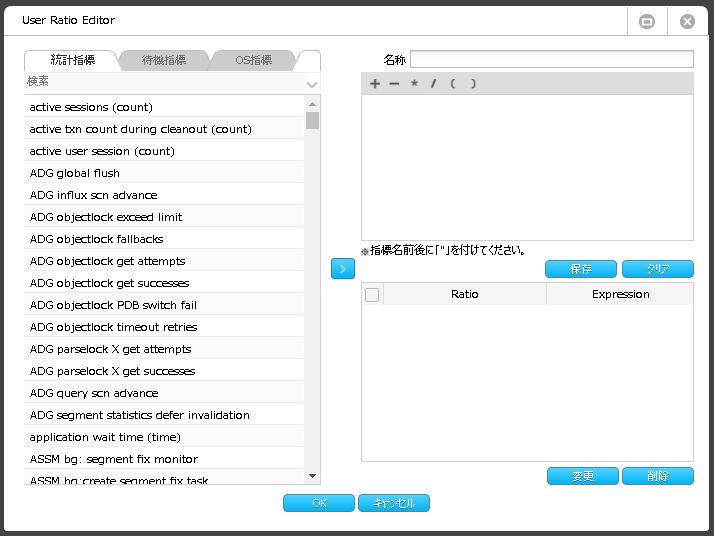Select 'ADG global flush' row

163,173
